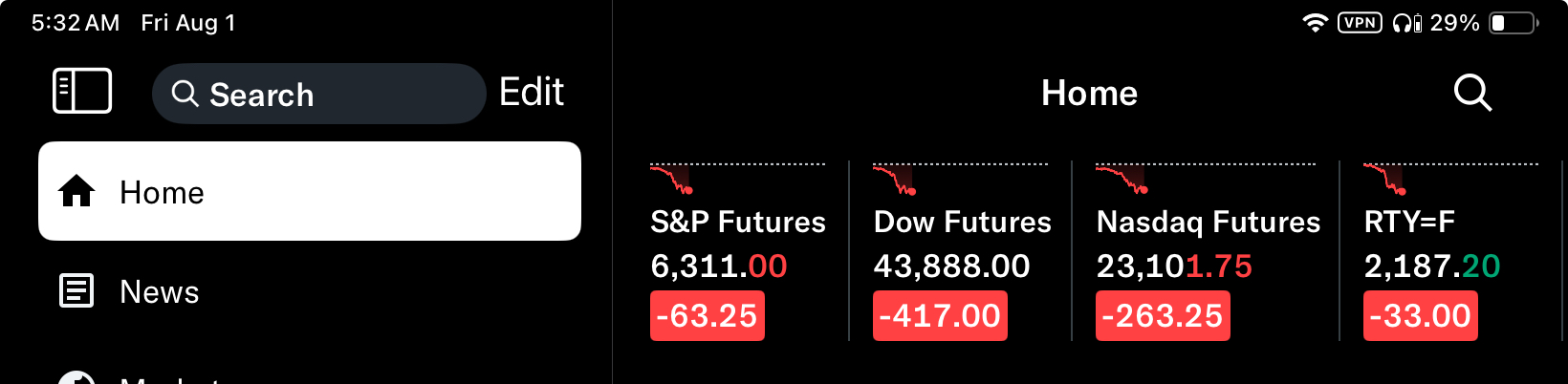Click the -417.00 change badge
The image size is (1568, 384).
[x=940, y=316]
